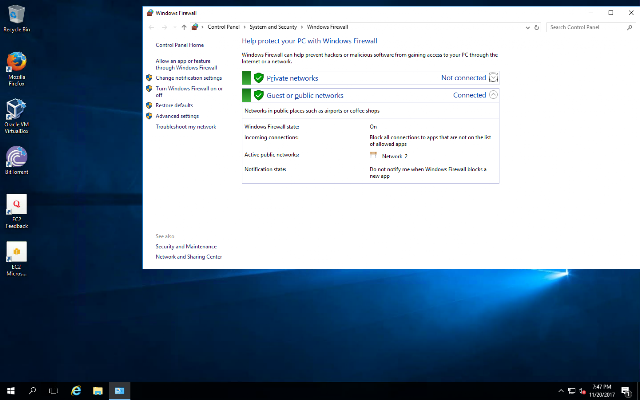The width and height of the screenshot is (640, 400).
Task: Open Advanced settings link
Action: point(177,116)
